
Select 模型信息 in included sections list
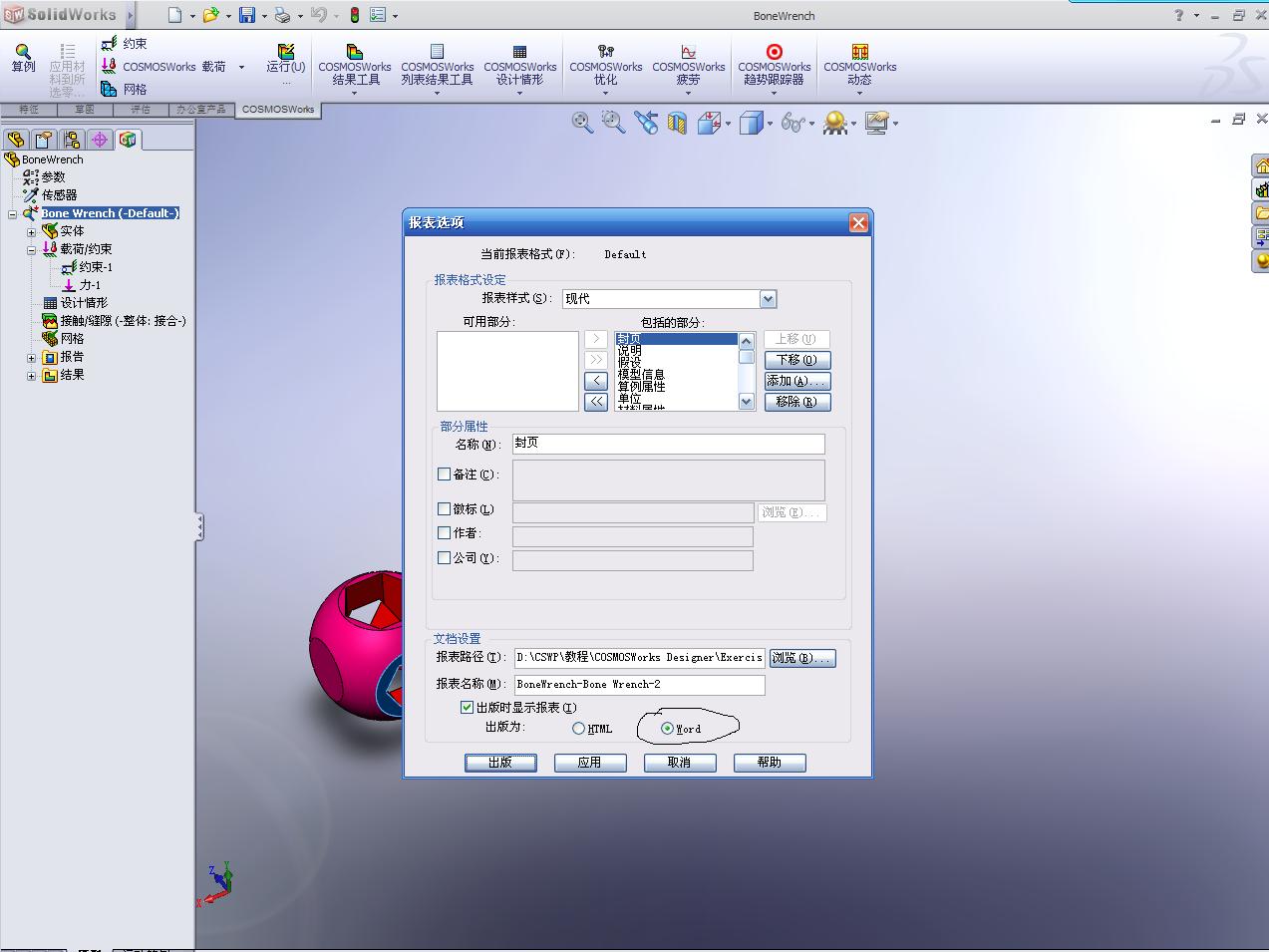pos(641,375)
